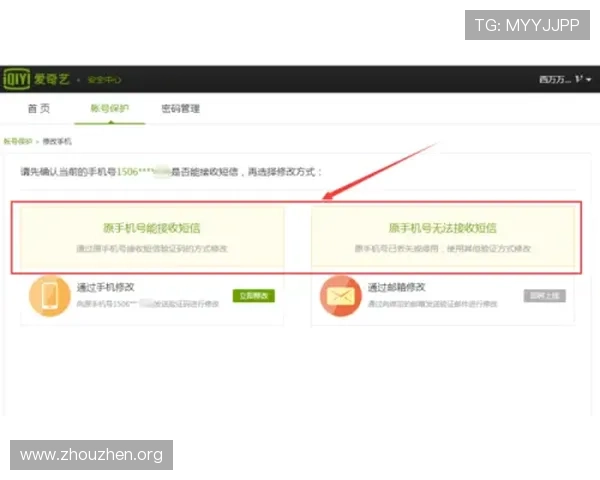The image size is (600, 480).
Task: Click the VIP badge next to username
Action: coord(579,79)
